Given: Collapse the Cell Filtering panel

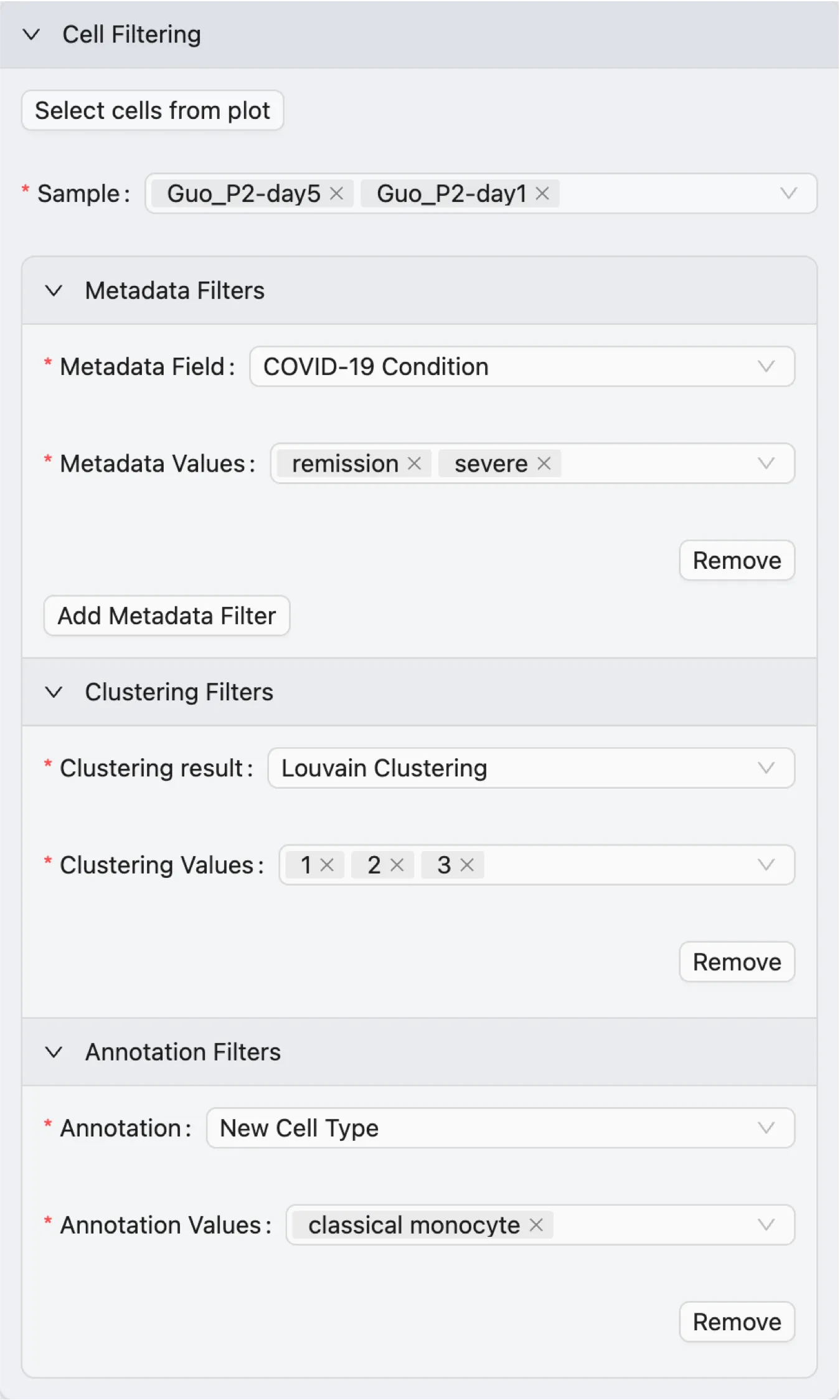Looking at the screenshot, I should 31,35.
